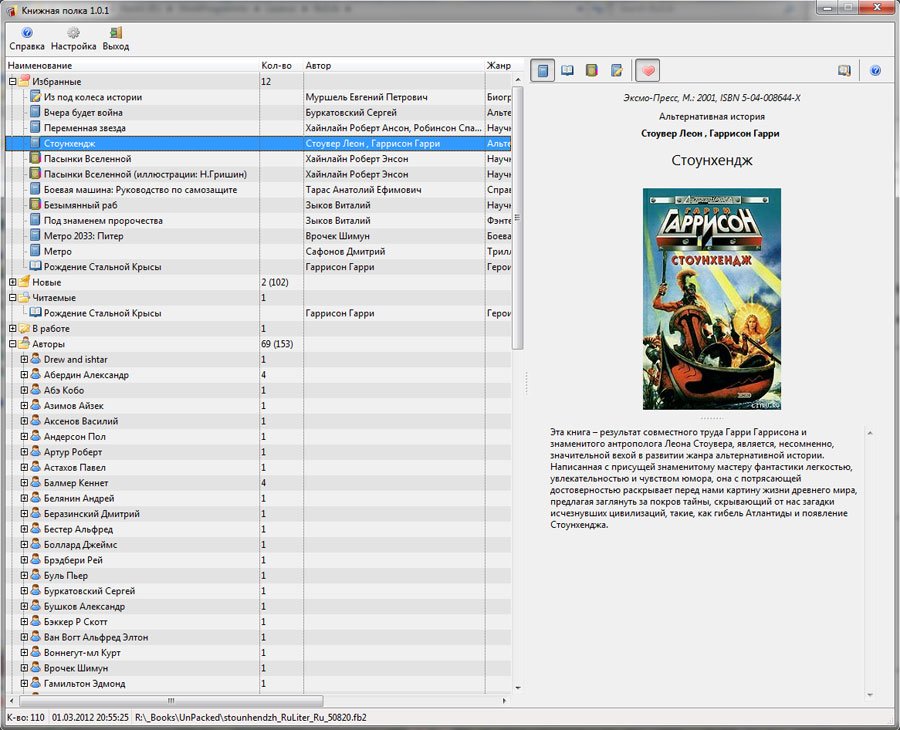Screen dimensions: 900x730
Task: Click the Избранные folder icon
Action: click(24, 81)
